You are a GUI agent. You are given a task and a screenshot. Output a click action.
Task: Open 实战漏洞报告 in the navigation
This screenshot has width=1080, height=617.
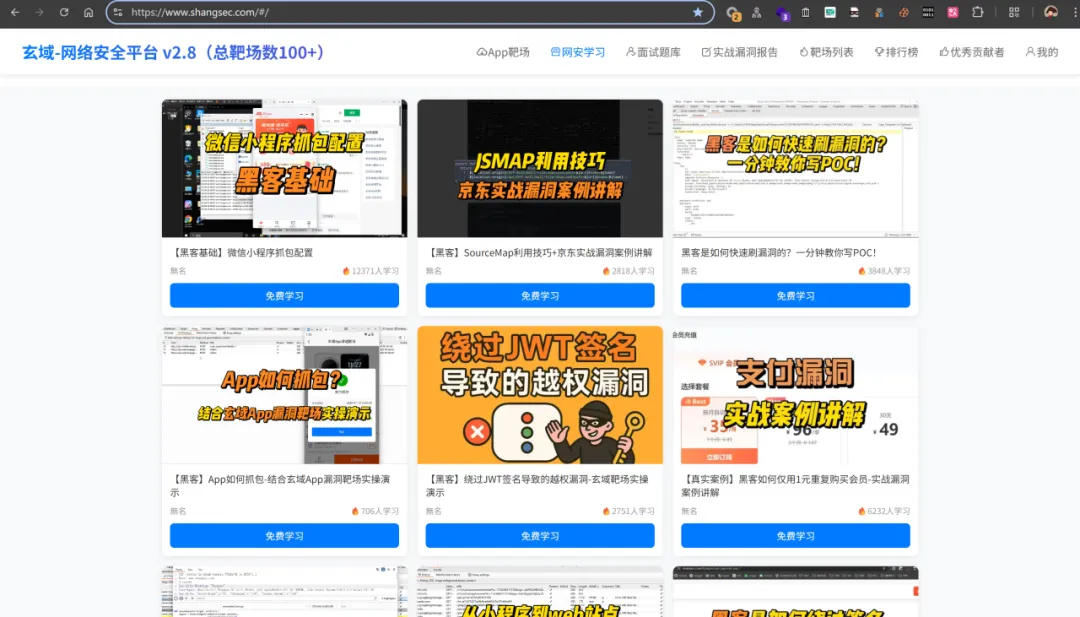point(739,52)
